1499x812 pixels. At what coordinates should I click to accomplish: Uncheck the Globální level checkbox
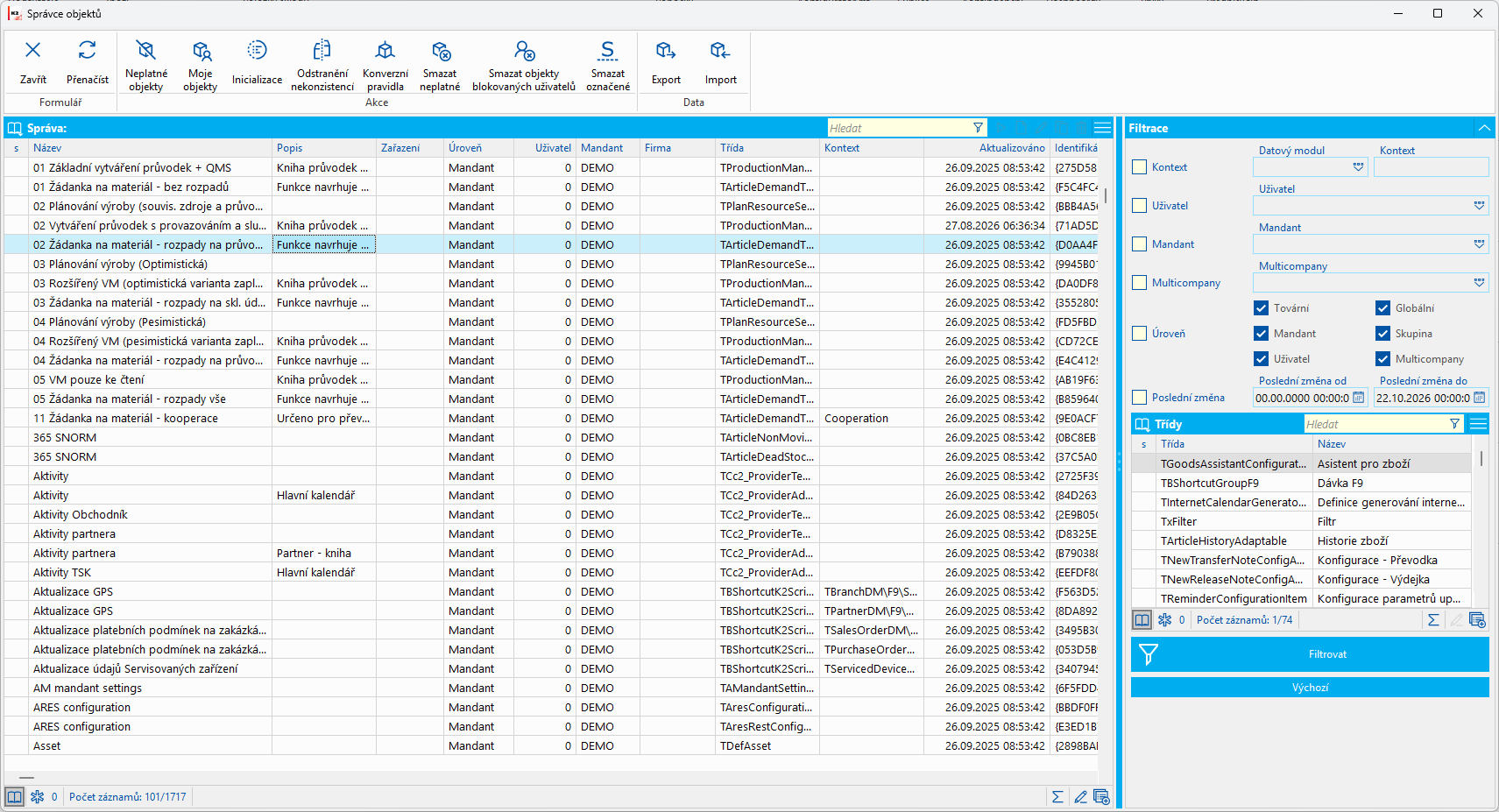(1382, 307)
